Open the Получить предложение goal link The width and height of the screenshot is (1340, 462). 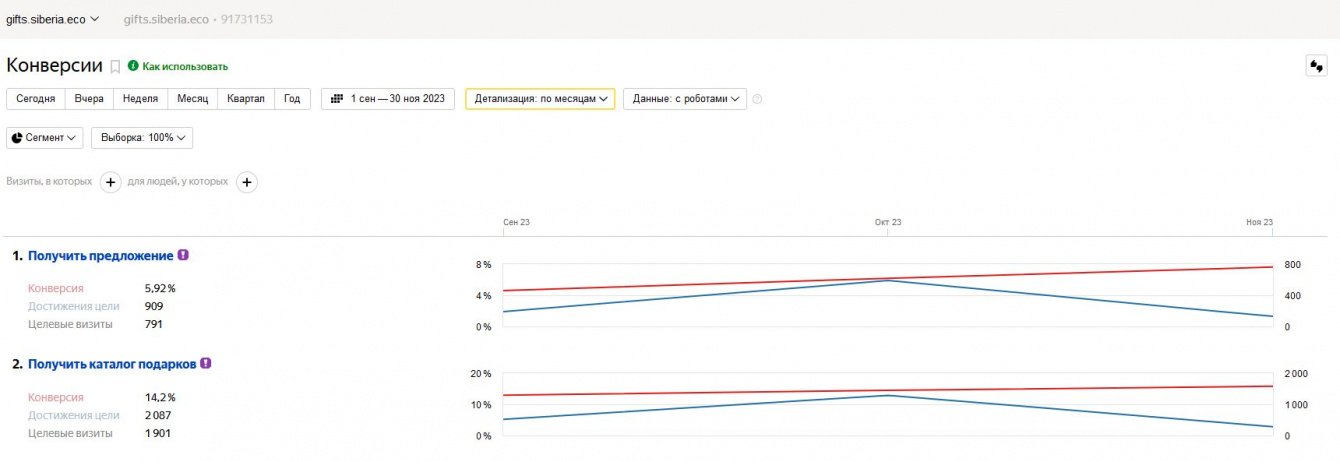pyautogui.click(x=100, y=256)
